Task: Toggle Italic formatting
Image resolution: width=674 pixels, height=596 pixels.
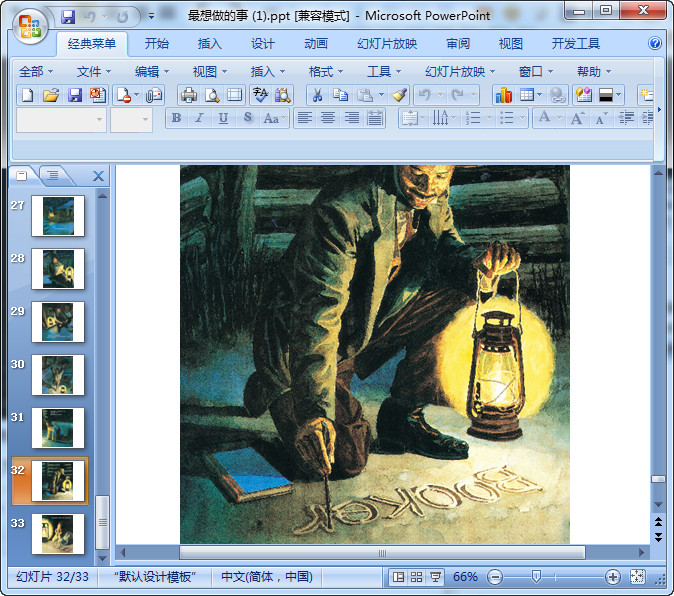Action: pyautogui.click(x=199, y=118)
